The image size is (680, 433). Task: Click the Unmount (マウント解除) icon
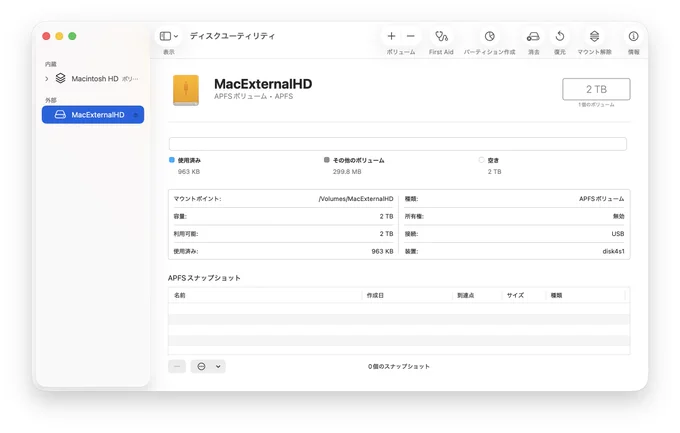pyautogui.click(x=594, y=36)
